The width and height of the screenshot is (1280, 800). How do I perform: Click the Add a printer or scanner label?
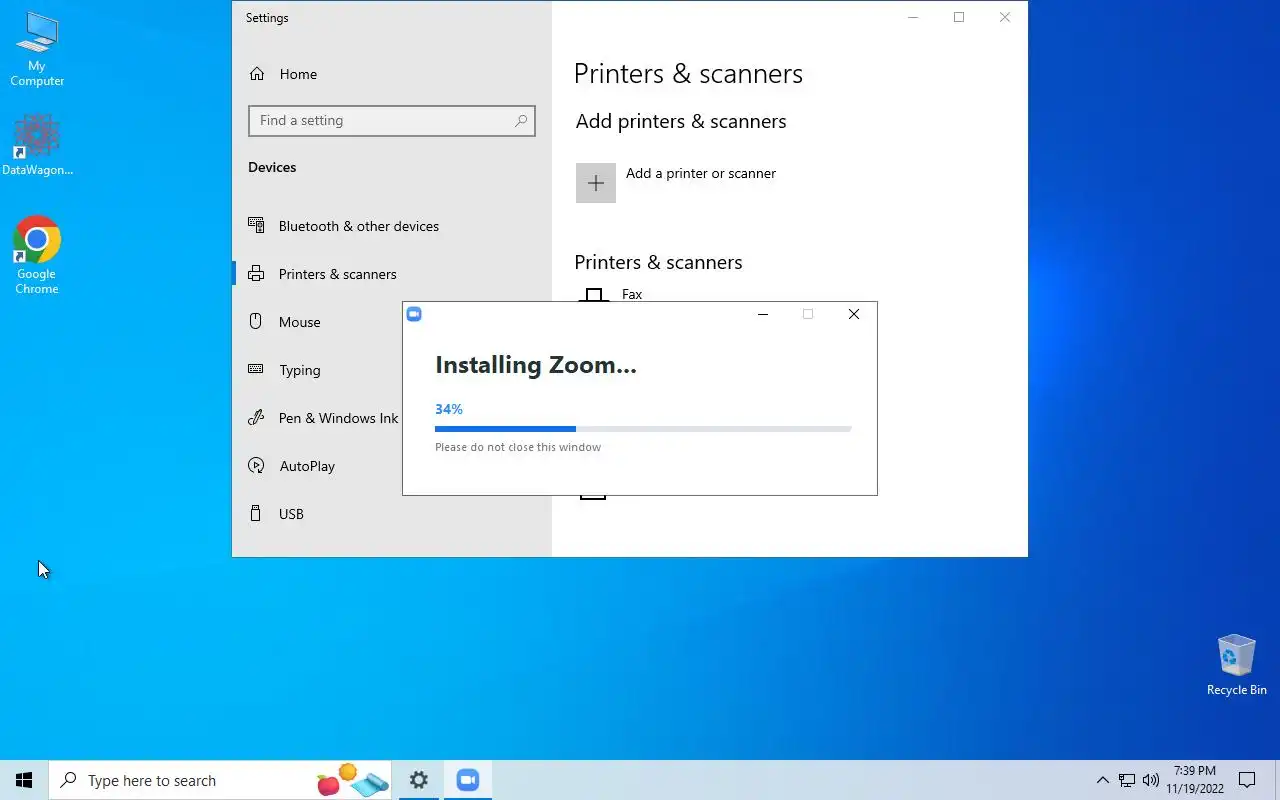(x=701, y=173)
